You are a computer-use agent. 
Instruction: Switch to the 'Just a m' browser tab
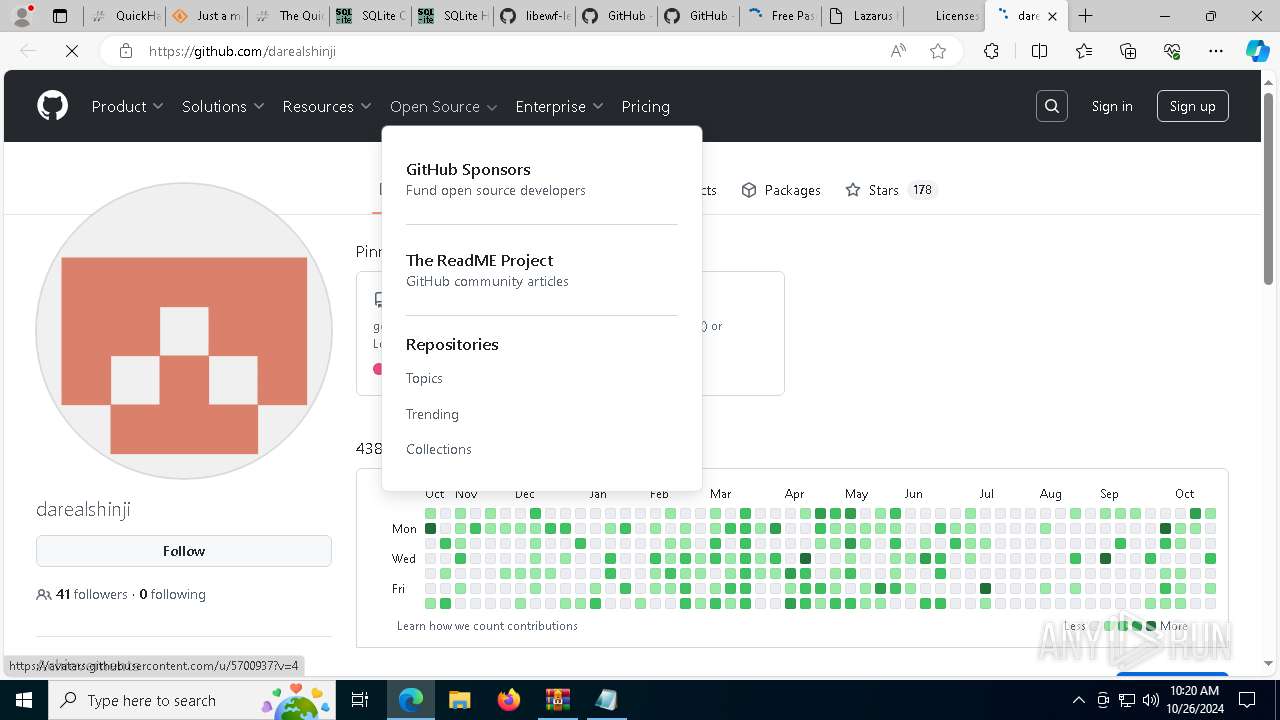point(205,16)
